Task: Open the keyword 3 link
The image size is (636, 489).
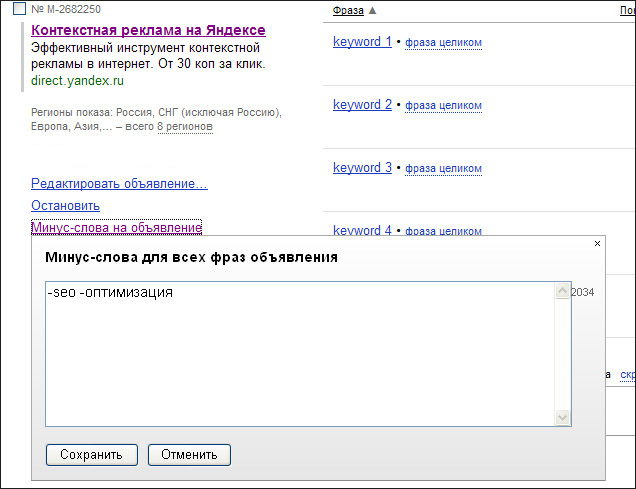Action: coord(362,167)
